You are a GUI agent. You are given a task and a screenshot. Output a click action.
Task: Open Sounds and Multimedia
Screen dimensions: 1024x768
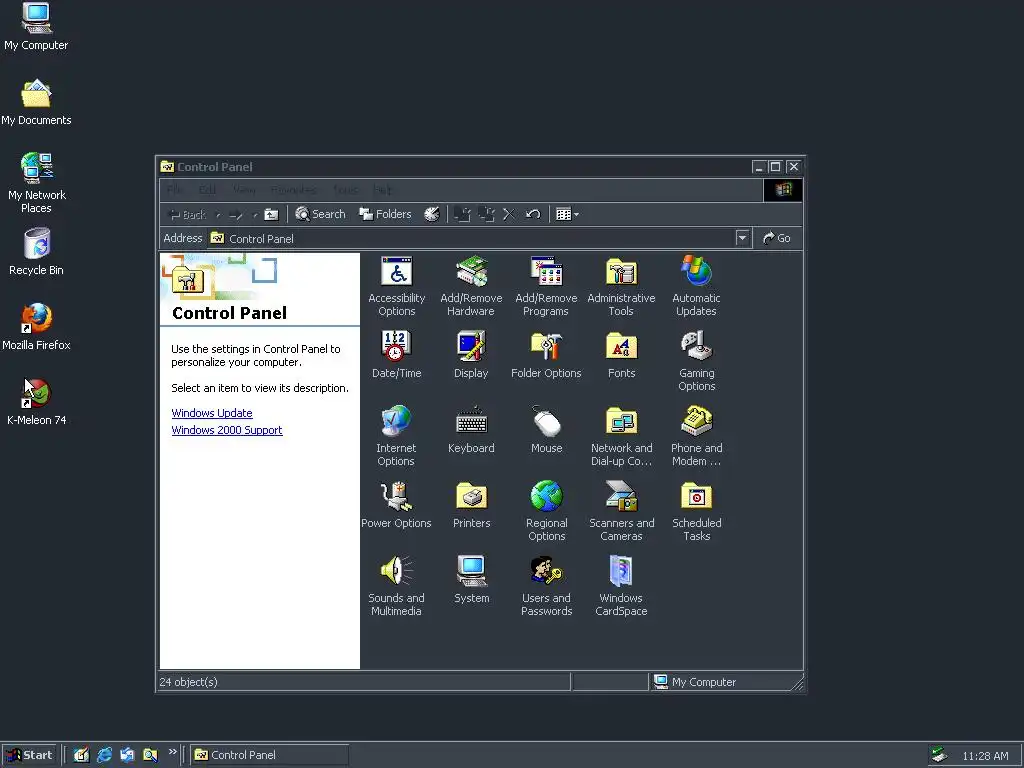[x=396, y=586]
